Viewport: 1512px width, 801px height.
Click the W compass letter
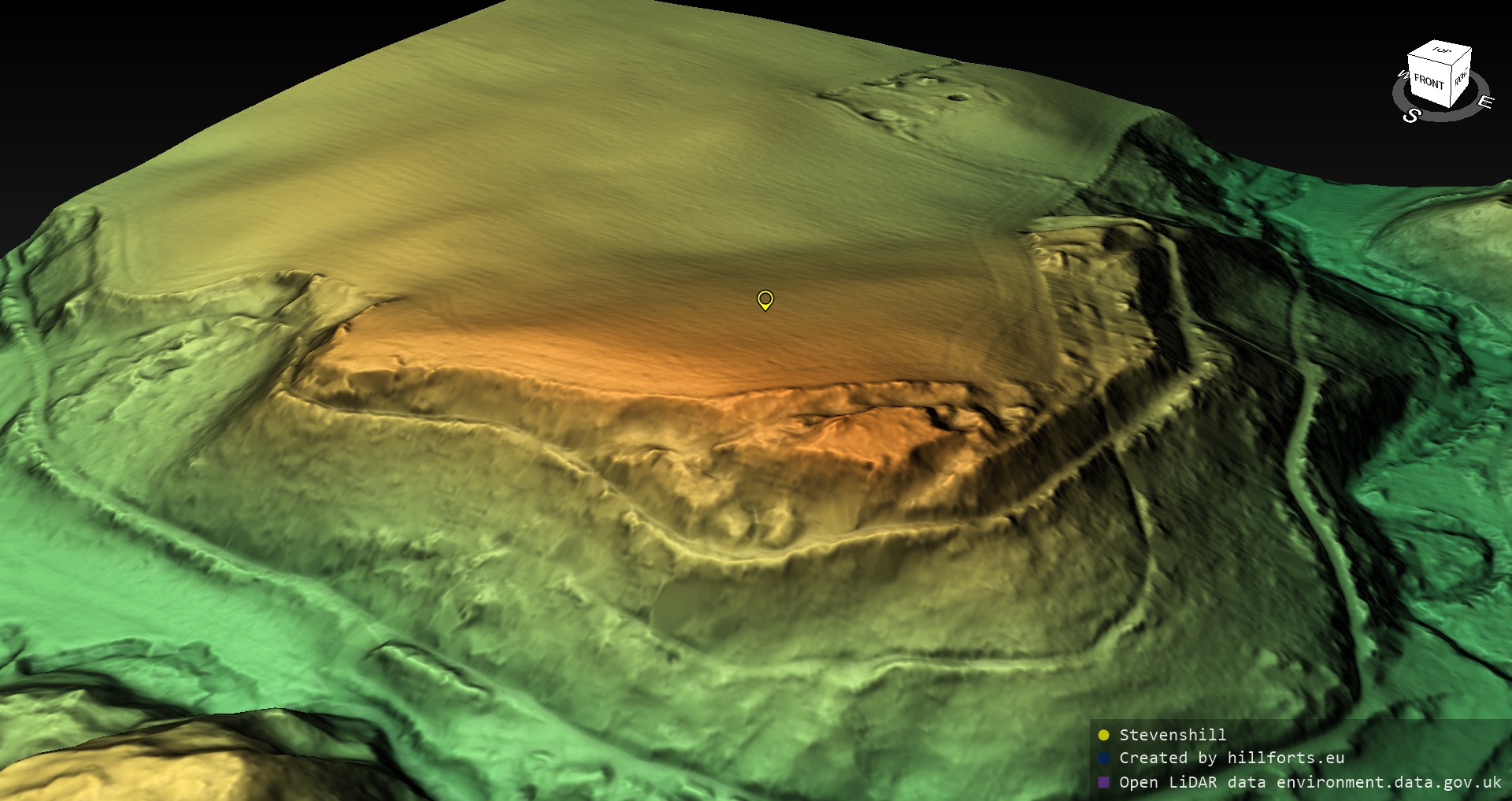tap(1402, 76)
